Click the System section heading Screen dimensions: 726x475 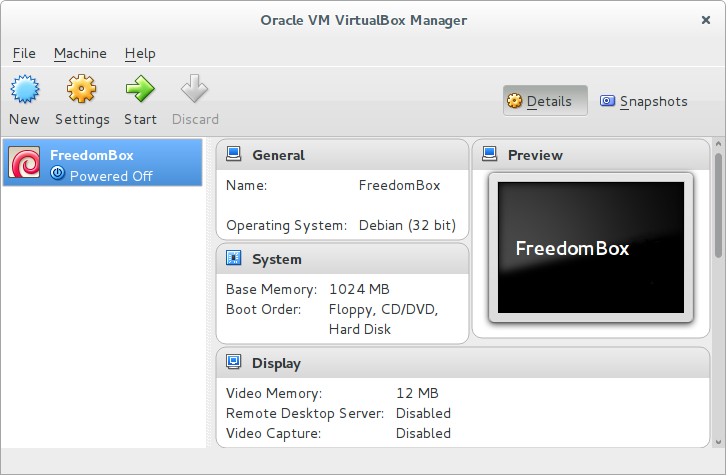(276, 259)
